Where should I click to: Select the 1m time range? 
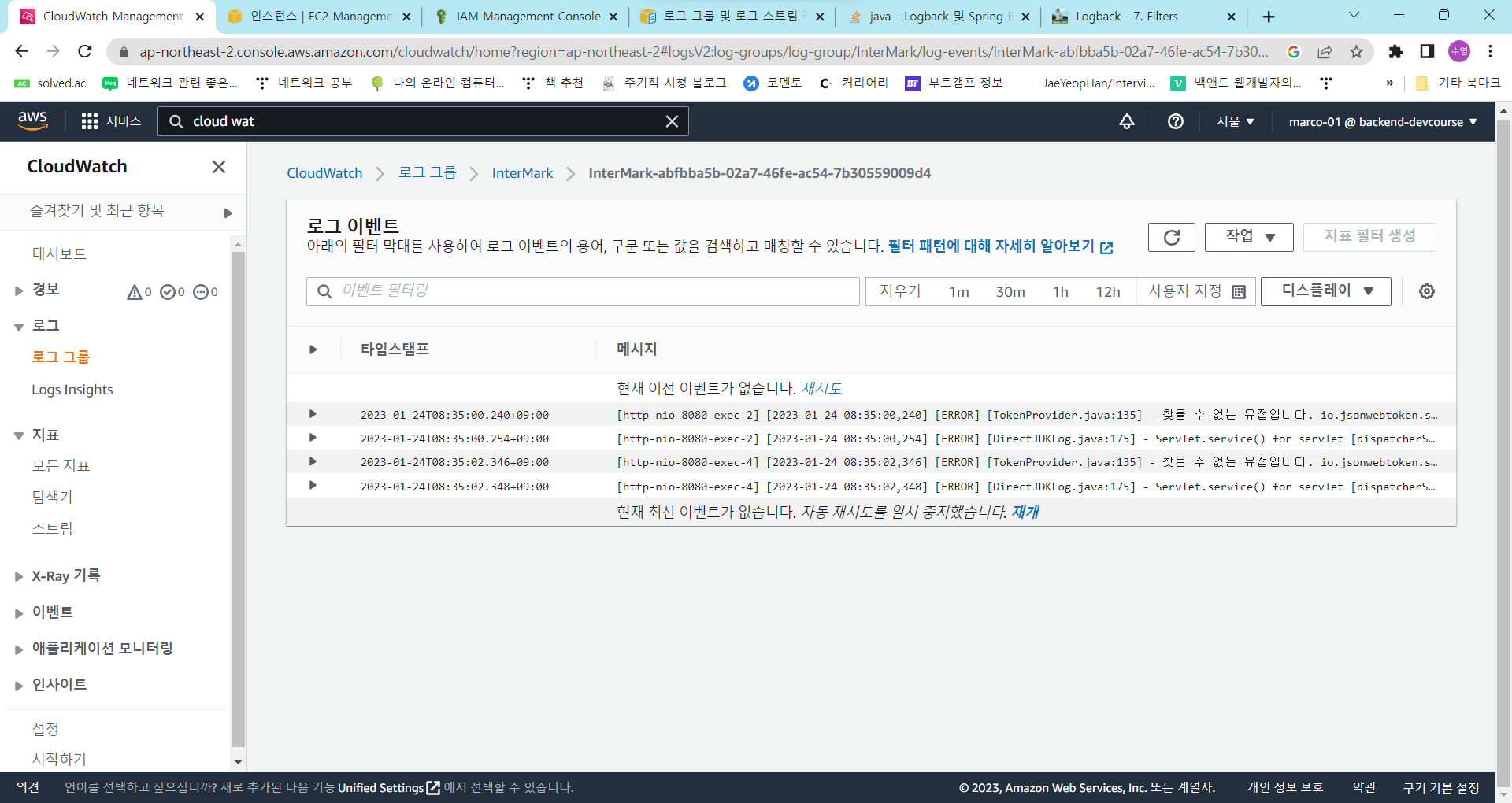[x=959, y=292]
